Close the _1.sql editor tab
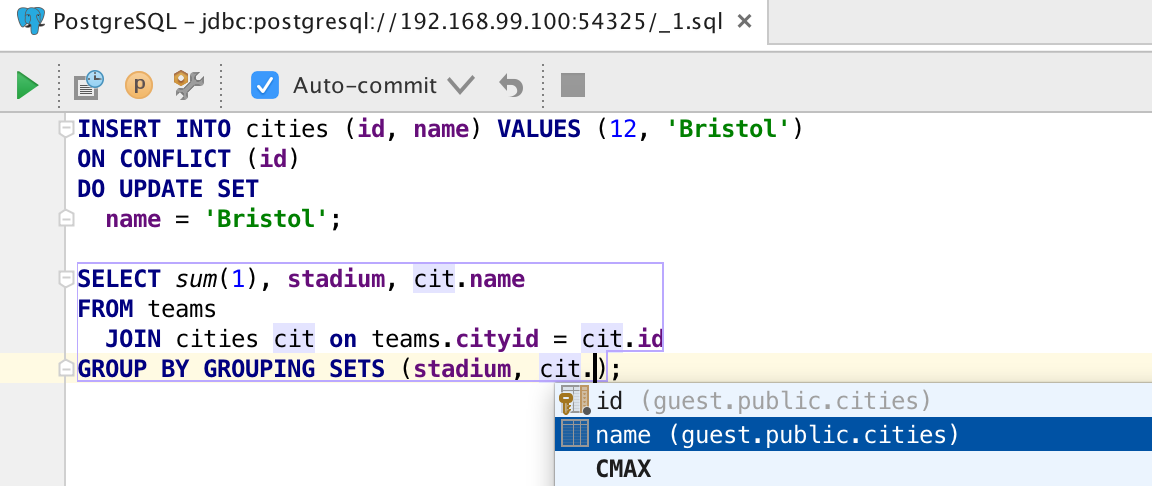This screenshot has height=486, width=1152. tap(744, 22)
